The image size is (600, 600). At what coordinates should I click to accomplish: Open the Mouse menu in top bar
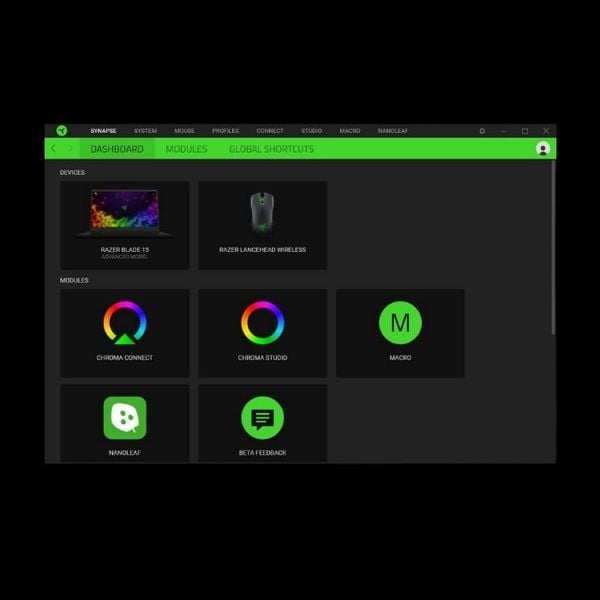click(x=185, y=131)
